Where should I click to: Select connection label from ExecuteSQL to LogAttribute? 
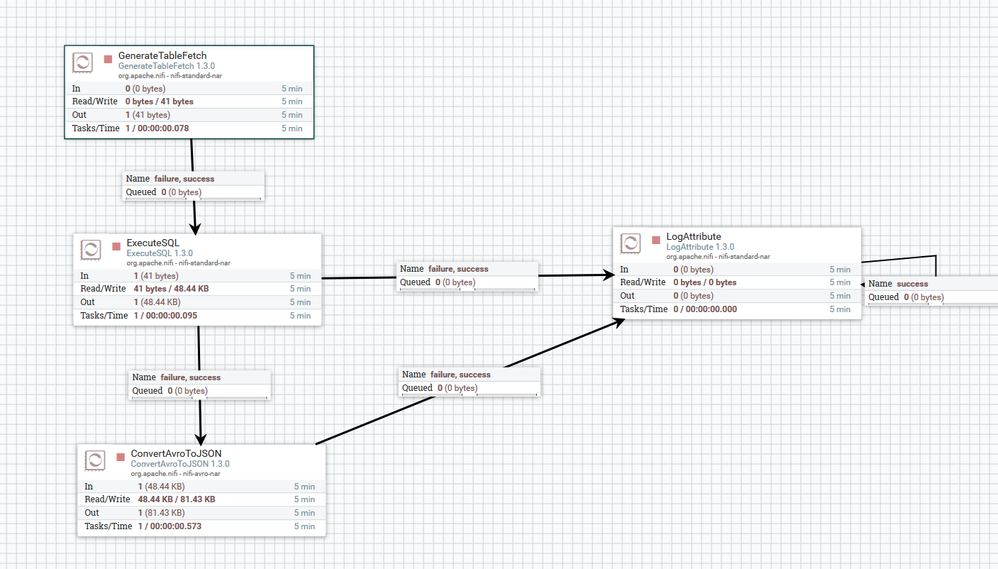coord(468,276)
